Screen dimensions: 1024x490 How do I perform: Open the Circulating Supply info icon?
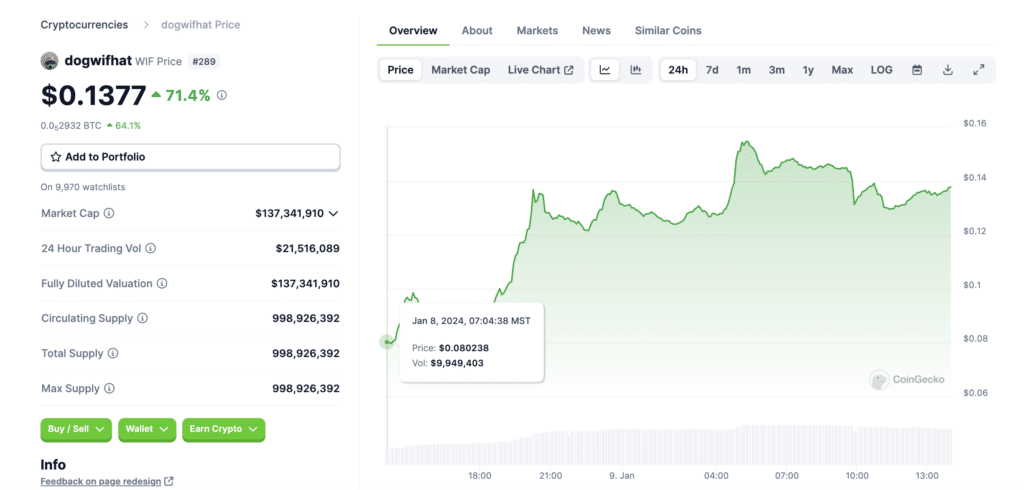[142, 318]
